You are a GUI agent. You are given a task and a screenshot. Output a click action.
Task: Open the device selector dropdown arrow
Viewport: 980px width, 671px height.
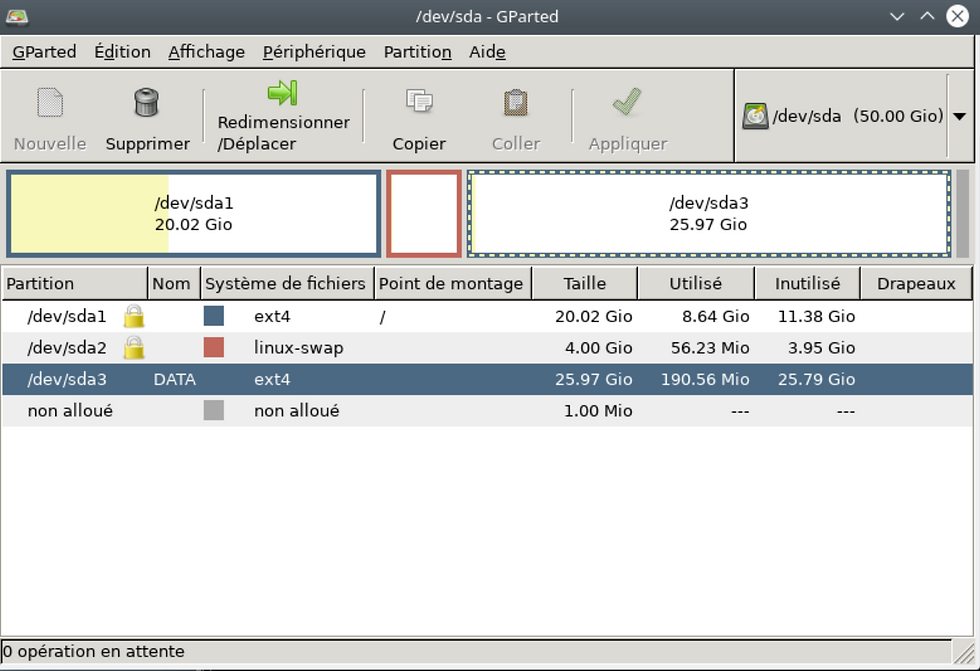point(959,116)
